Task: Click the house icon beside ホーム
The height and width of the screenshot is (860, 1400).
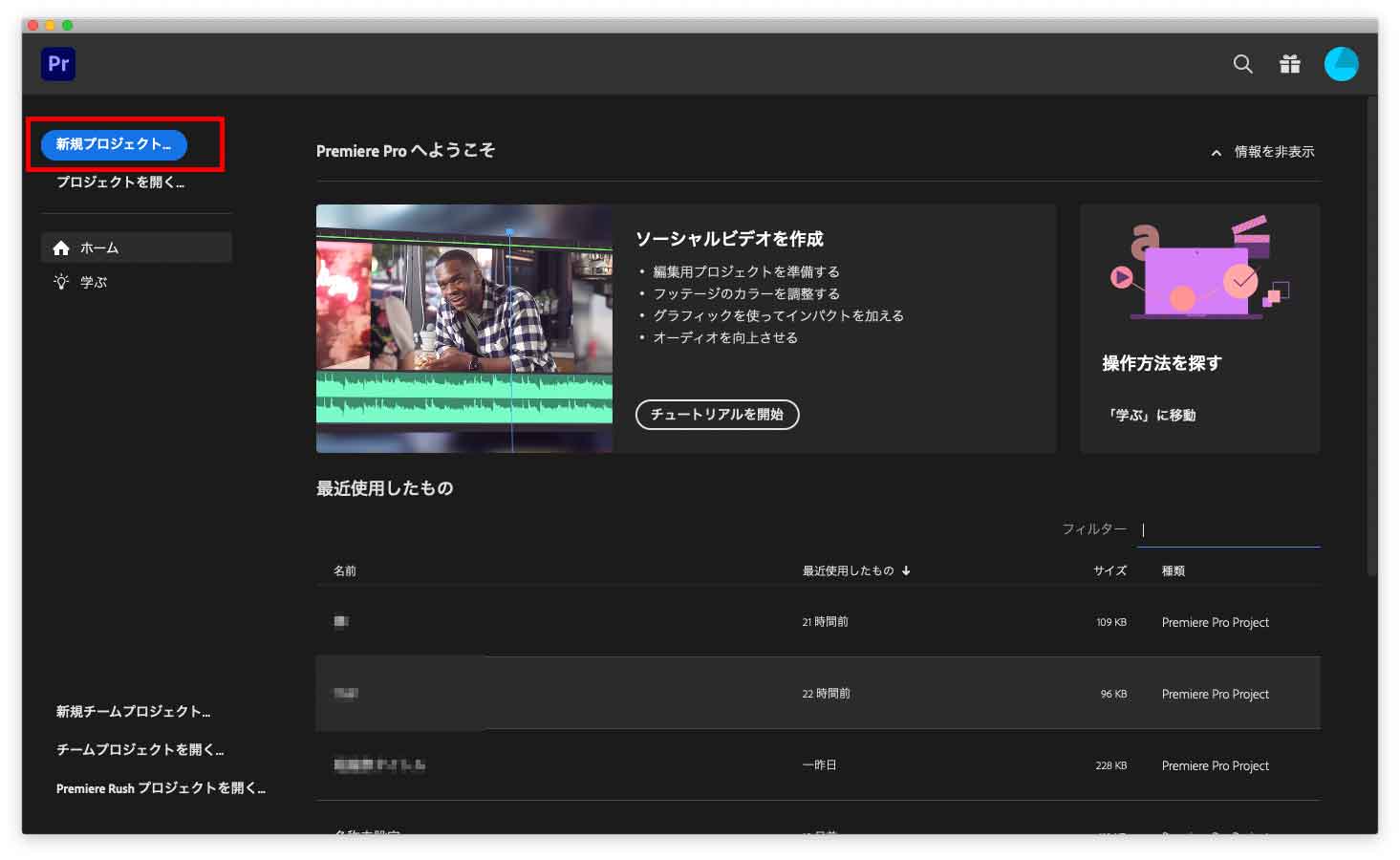Action: tap(61, 248)
